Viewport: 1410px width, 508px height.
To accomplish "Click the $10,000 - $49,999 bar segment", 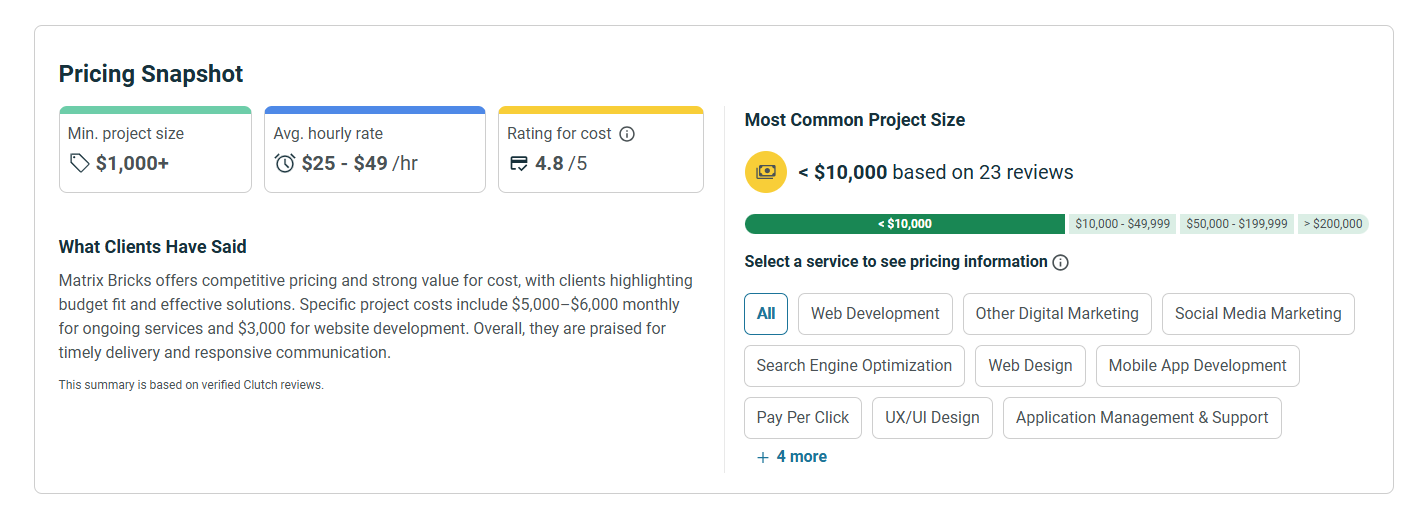I will (1123, 224).
